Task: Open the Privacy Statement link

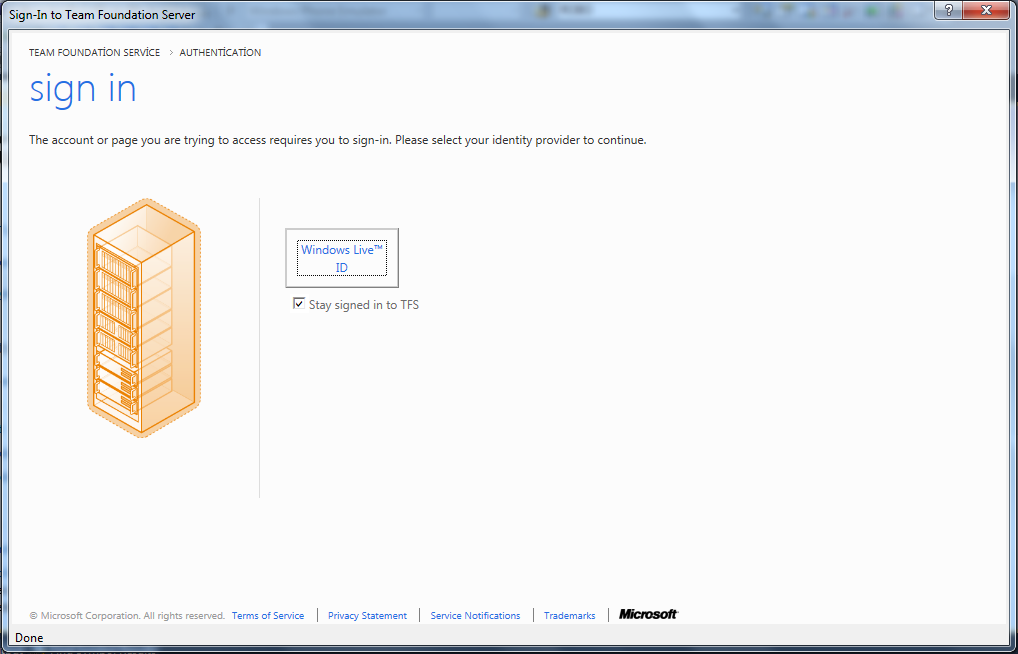Action: [367, 616]
